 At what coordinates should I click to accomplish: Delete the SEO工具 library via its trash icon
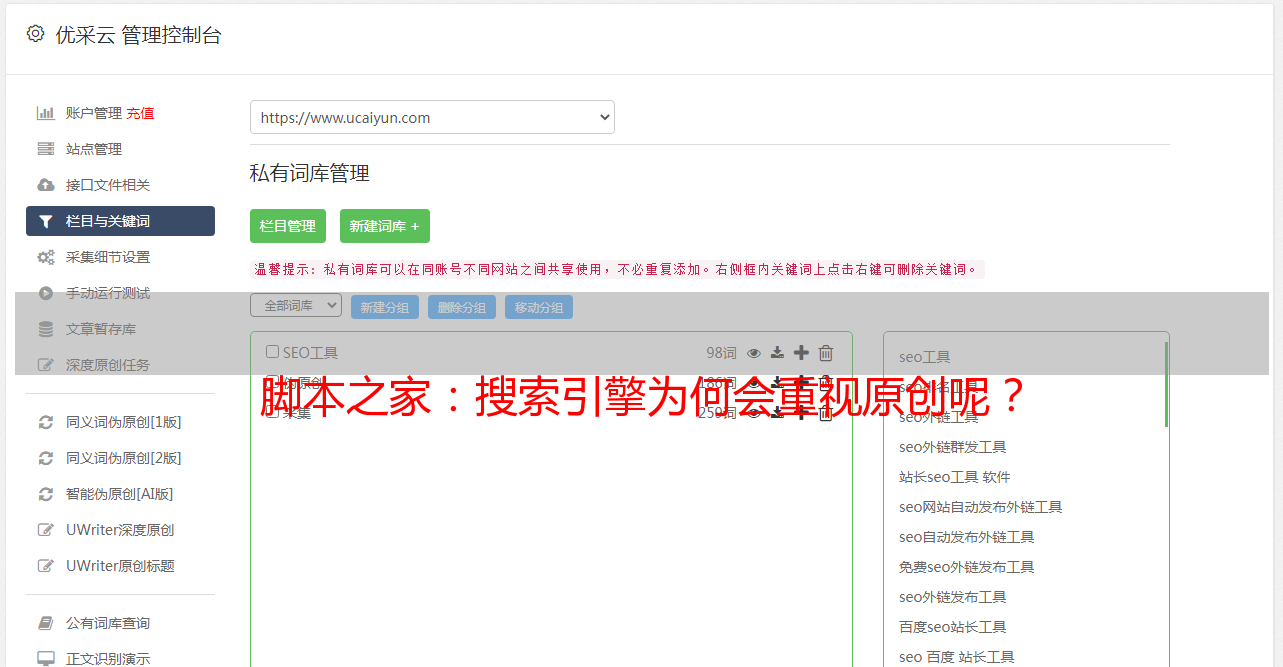[826, 353]
